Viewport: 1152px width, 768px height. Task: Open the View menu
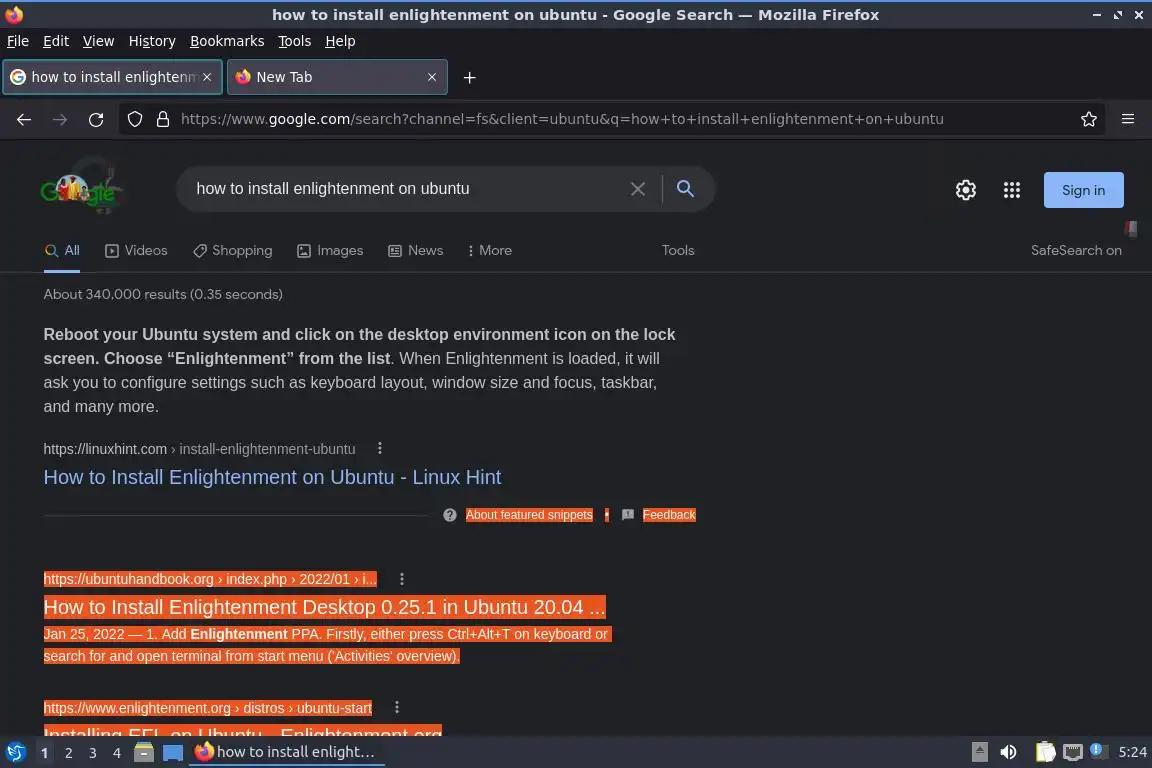[x=98, y=41]
